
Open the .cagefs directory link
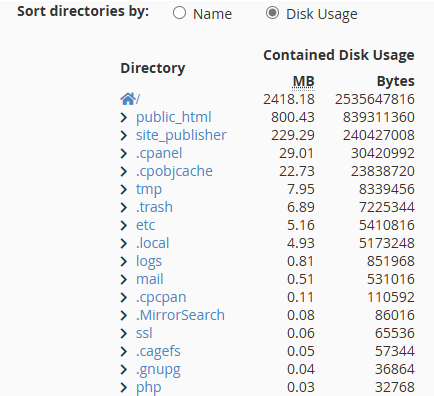tap(158, 352)
